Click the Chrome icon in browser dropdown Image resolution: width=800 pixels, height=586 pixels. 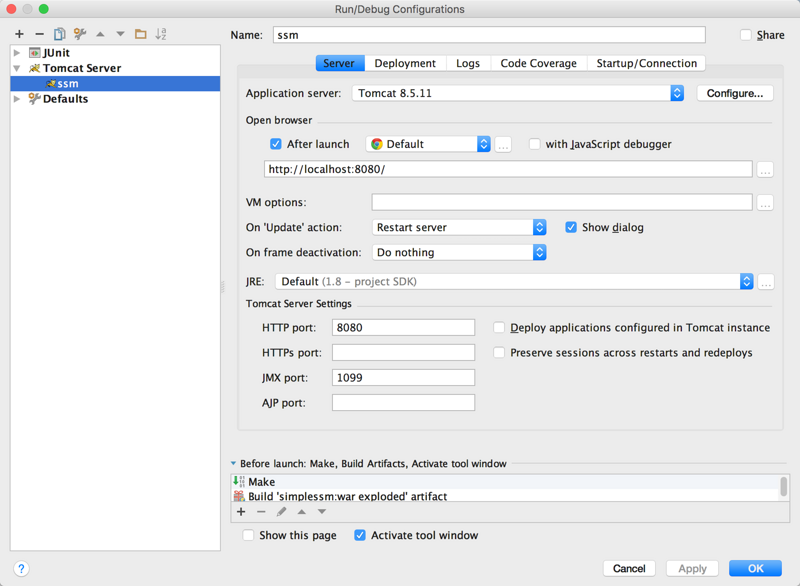coord(377,144)
